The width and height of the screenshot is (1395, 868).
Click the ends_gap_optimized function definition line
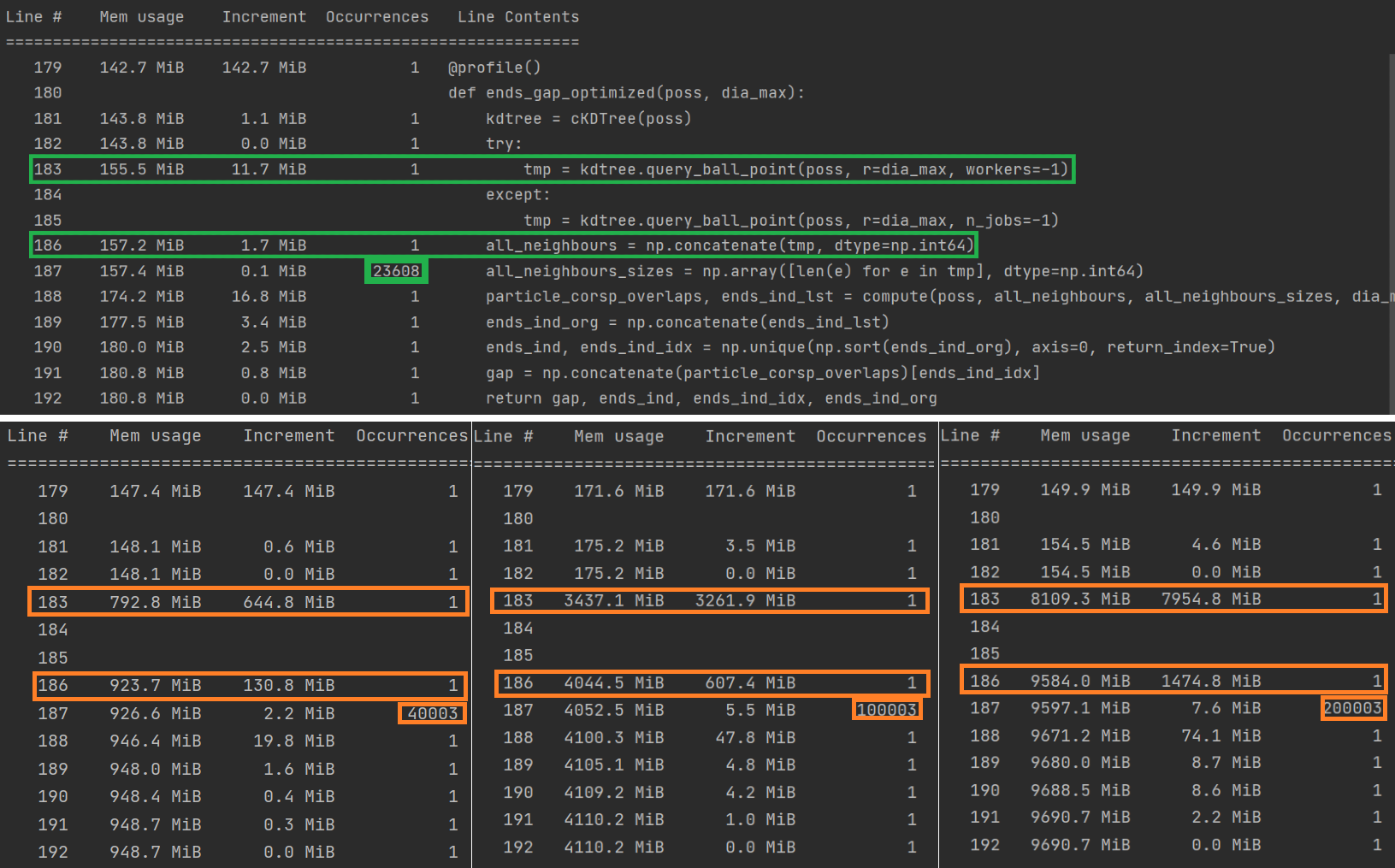click(624, 92)
